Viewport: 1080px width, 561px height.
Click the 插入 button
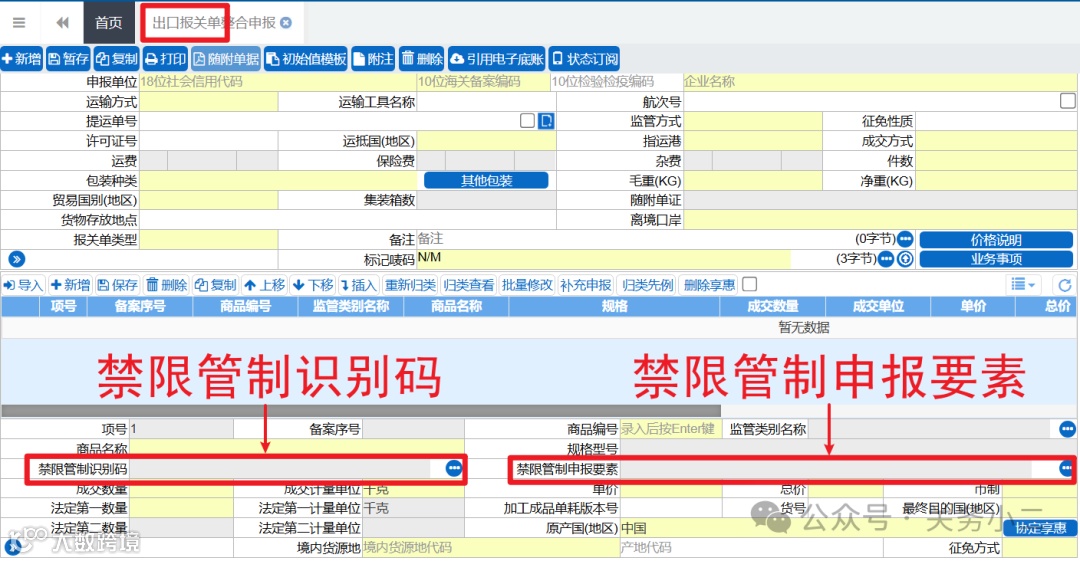click(357, 285)
